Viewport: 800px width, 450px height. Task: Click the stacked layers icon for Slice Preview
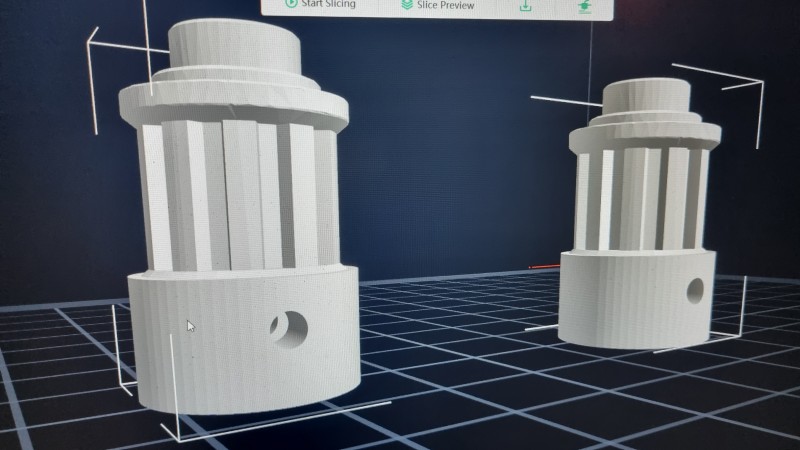click(407, 5)
